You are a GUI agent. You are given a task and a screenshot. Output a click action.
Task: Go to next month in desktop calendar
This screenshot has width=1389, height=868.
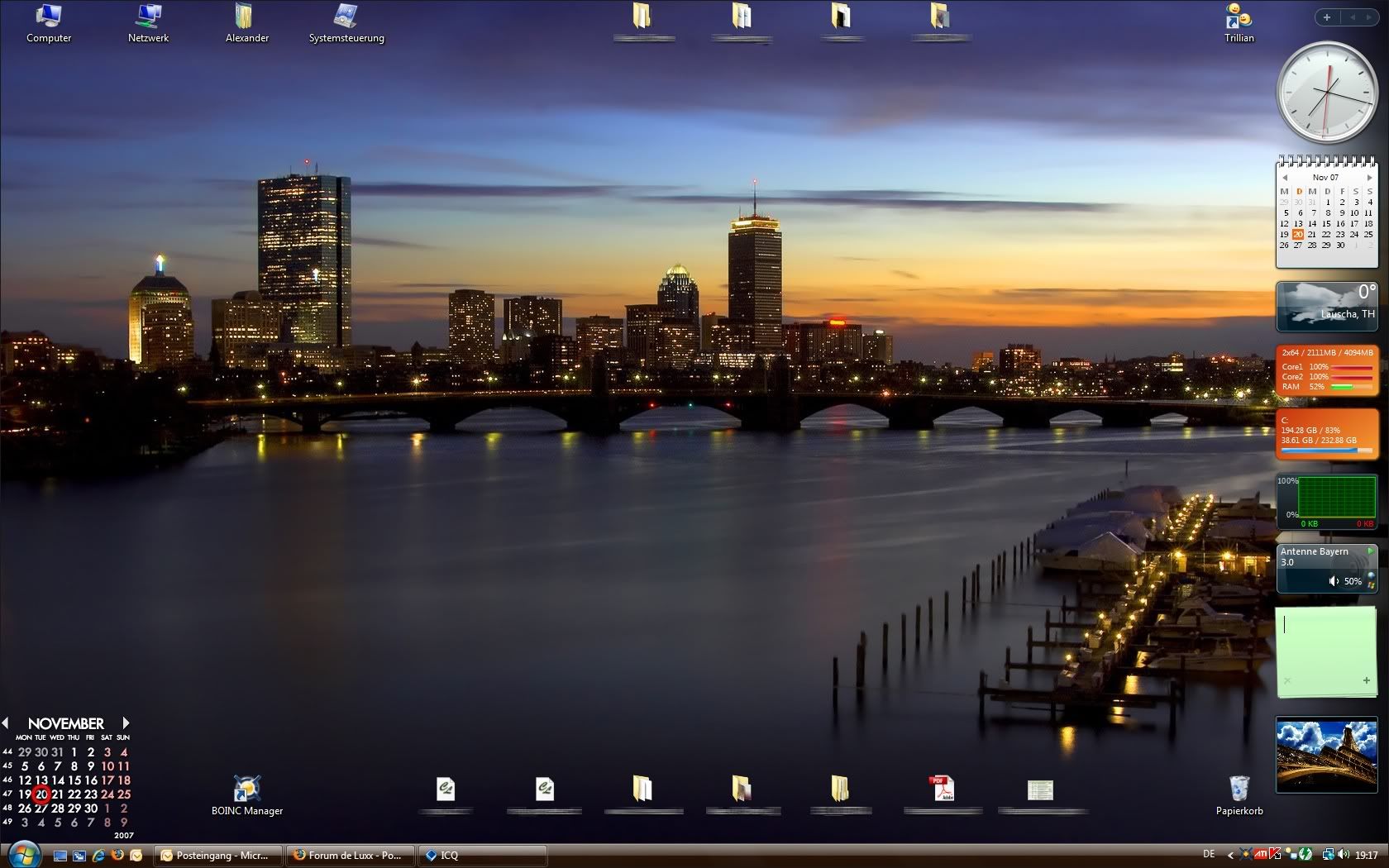point(126,723)
